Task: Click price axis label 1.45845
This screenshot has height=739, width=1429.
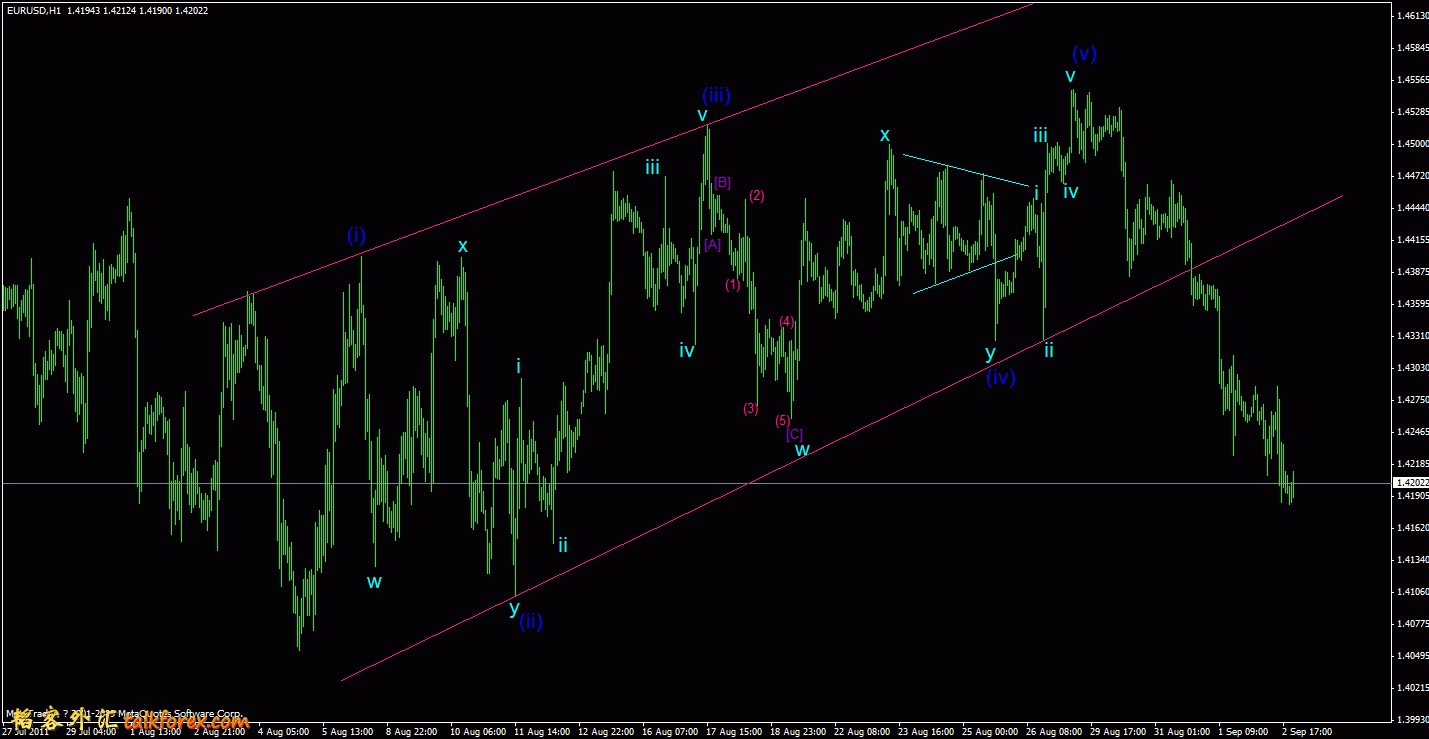Action: tap(1411, 48)
